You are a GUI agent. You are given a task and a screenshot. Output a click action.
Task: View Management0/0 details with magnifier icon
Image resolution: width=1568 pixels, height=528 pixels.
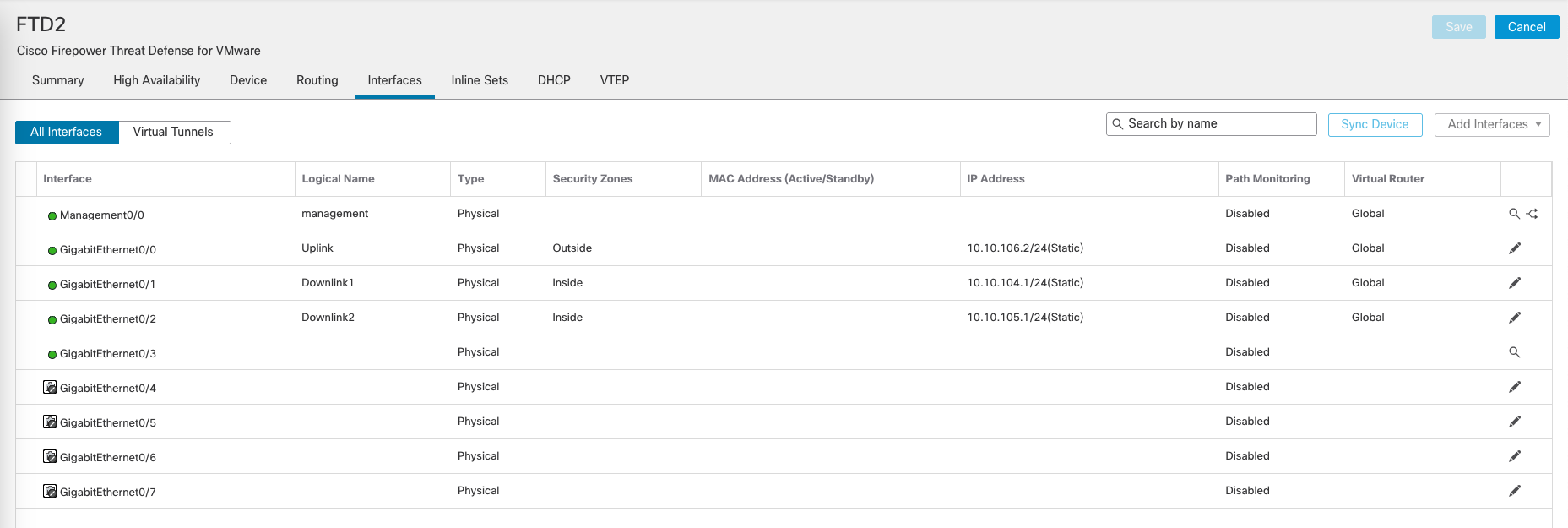tap(1514, 214)
